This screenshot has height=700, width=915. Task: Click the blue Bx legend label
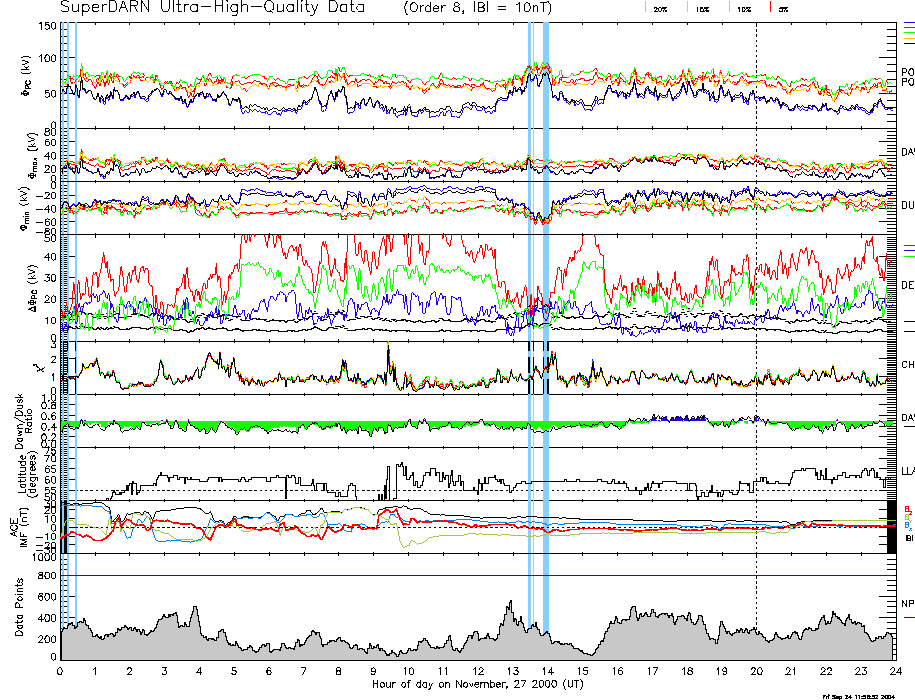point(907,525)
